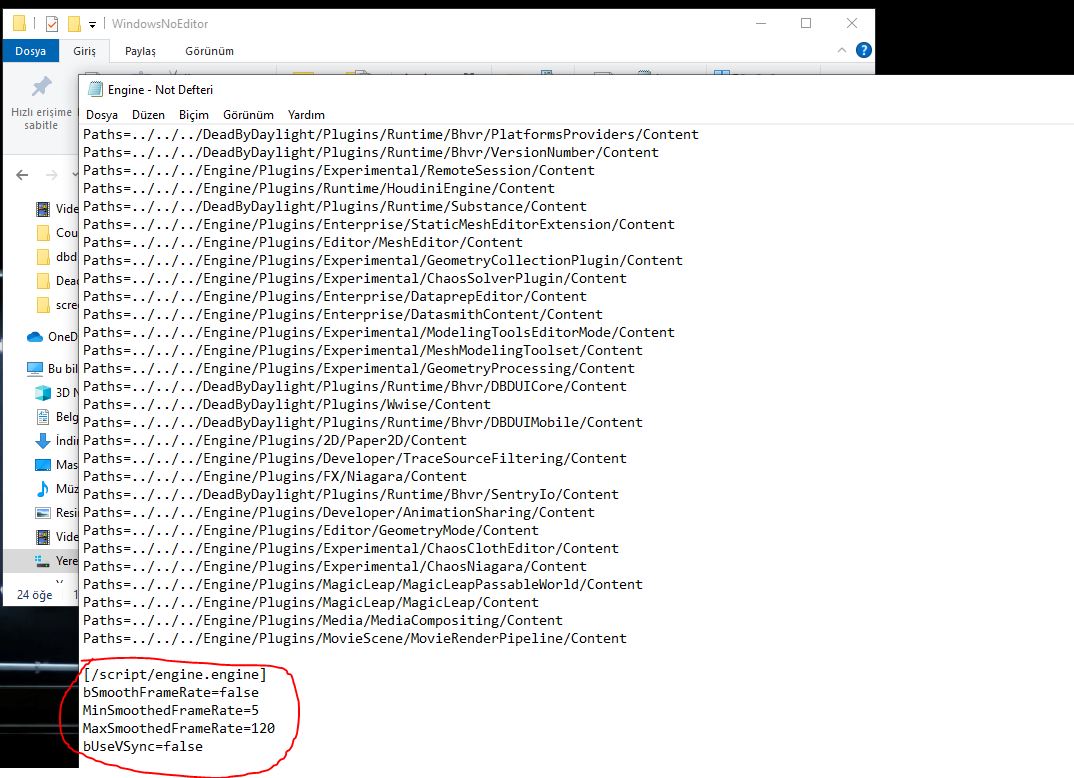The width and height of the screenshot is (1074, 778).
Task: Click the 24 öğe status bar text
Action: [34, 594]
